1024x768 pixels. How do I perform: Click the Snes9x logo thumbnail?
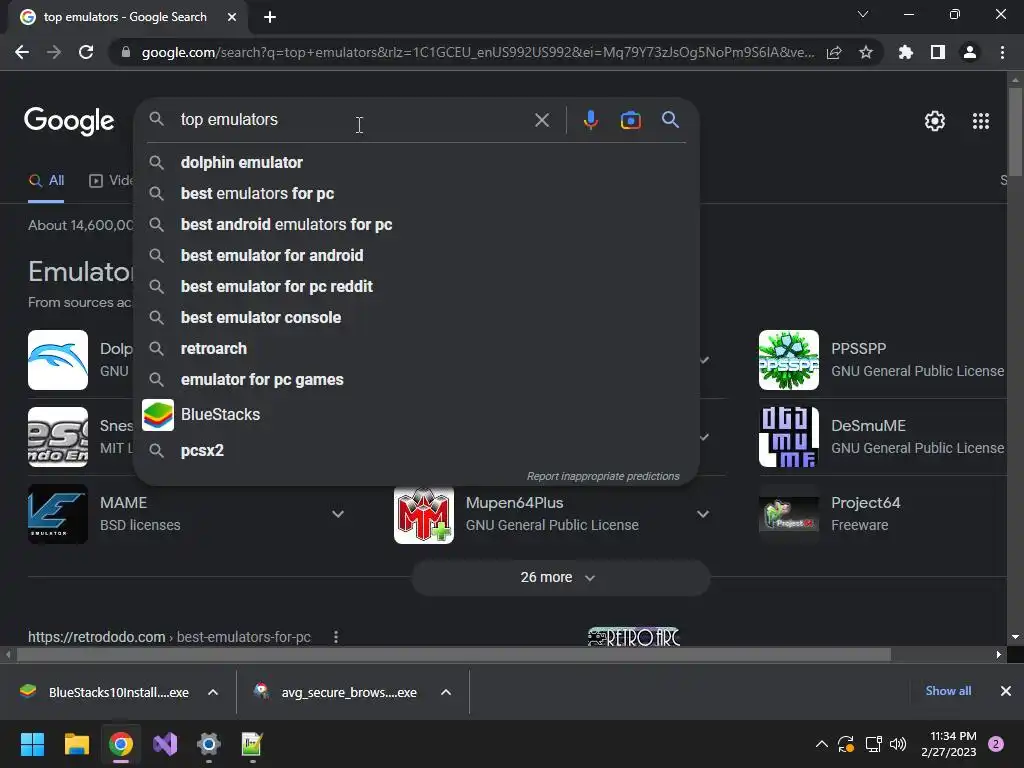58,437
